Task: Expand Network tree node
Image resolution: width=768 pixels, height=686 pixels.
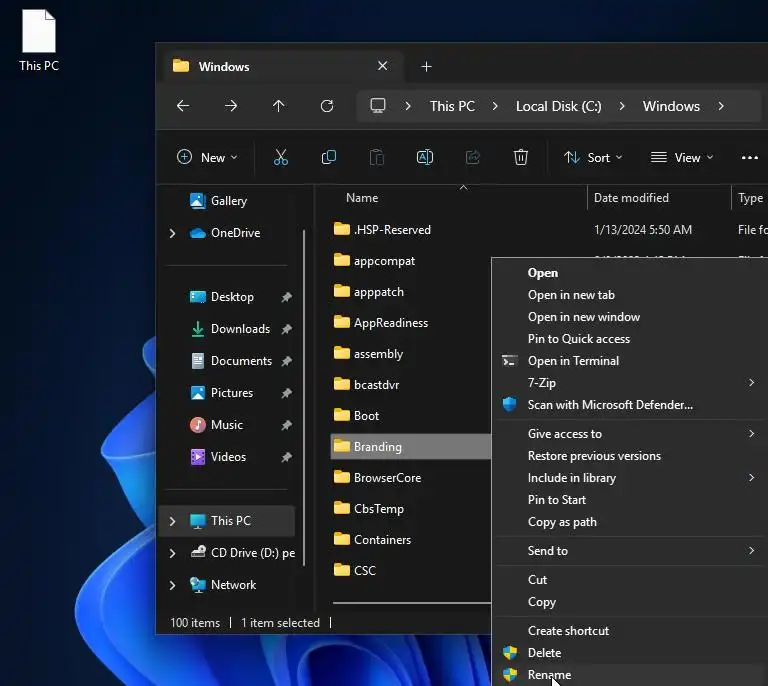Action: pos(172,585)
